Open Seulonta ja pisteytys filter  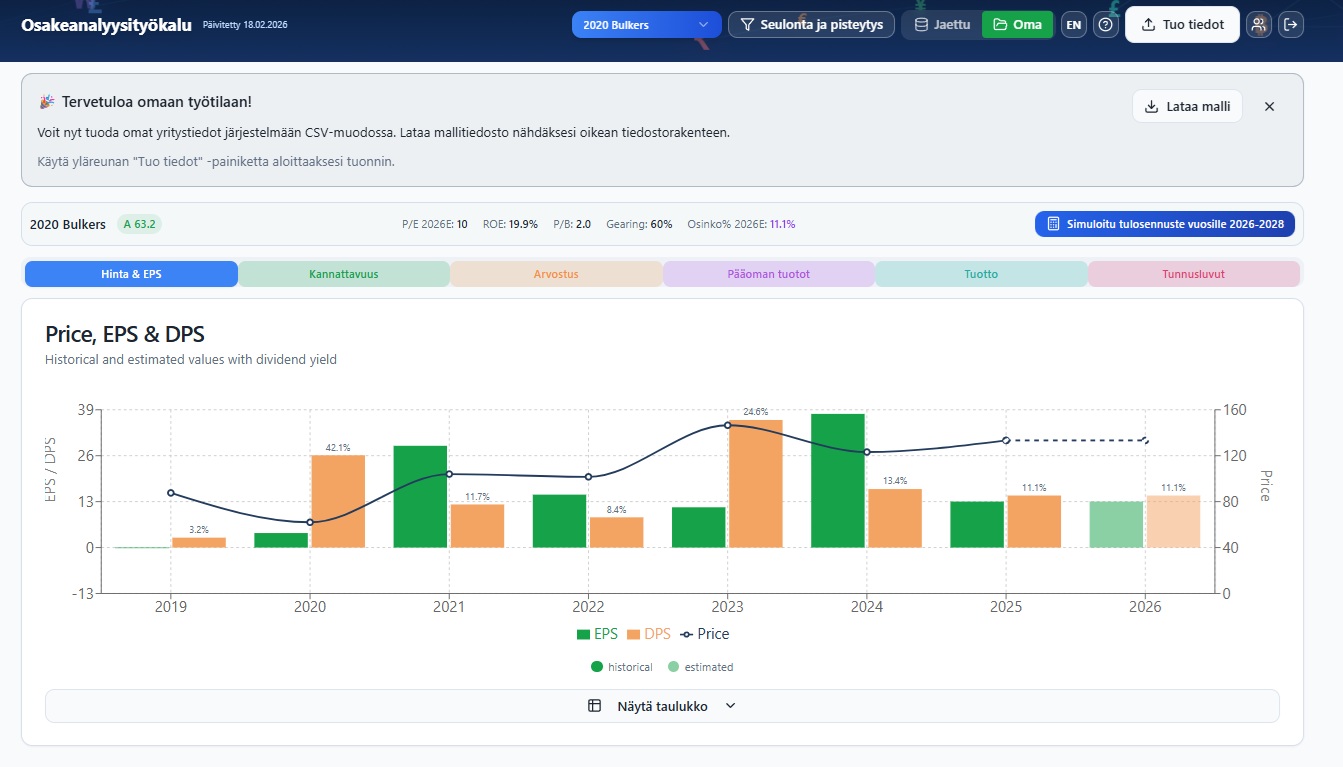pyautogui.click(x=811, y=25)
